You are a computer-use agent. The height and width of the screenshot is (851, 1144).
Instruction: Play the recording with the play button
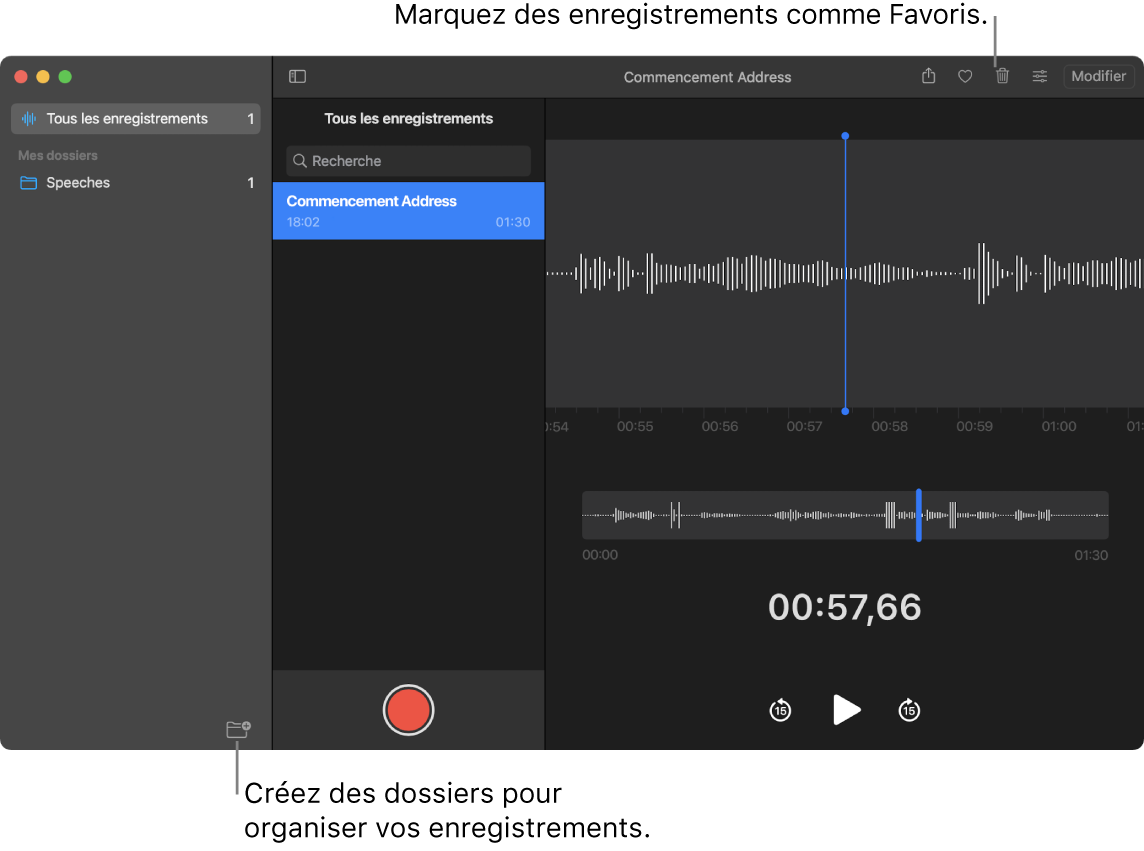point(845,710)
